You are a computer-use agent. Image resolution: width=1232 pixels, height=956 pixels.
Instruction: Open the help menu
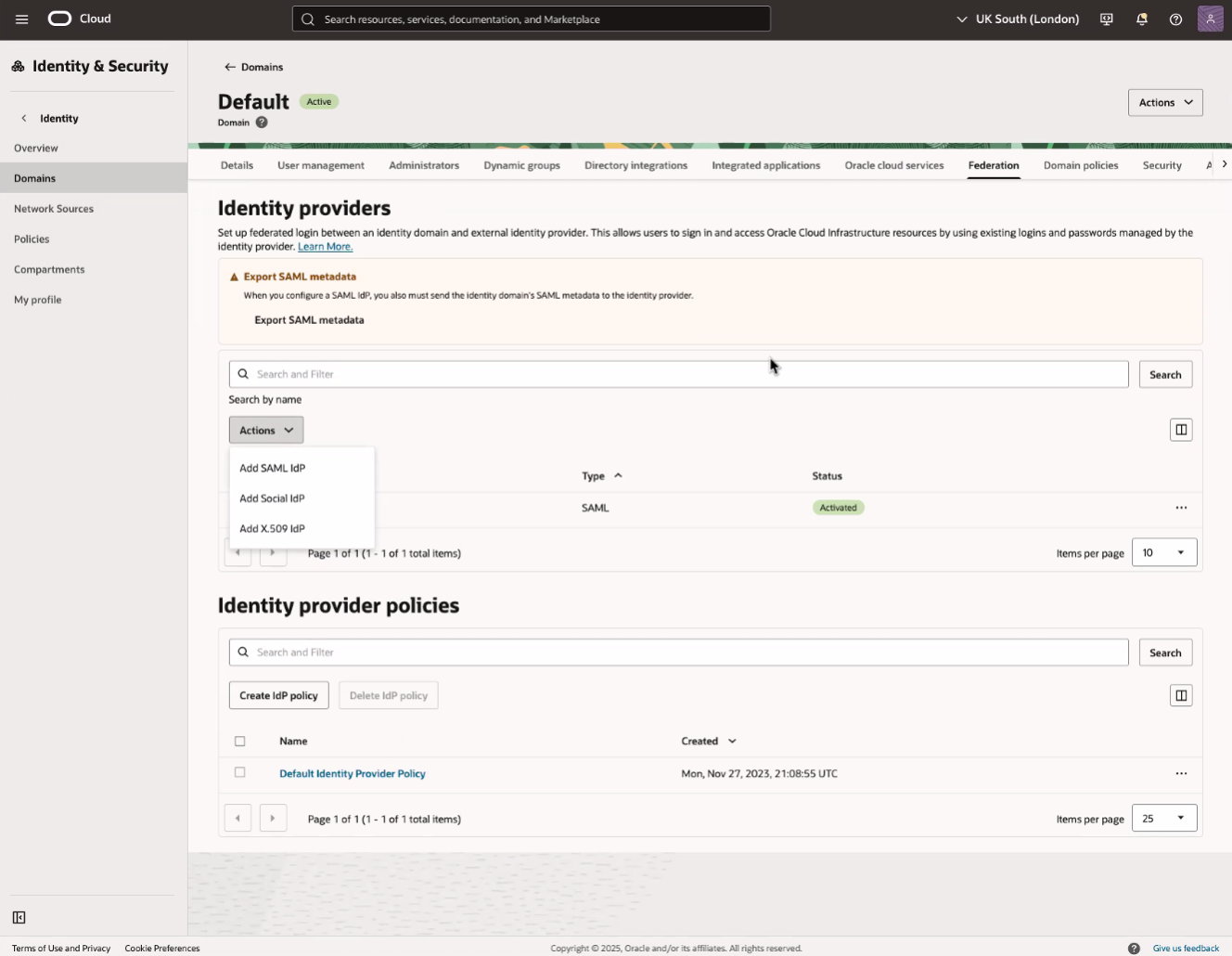pyautogui.click(x=1175, y=19)
